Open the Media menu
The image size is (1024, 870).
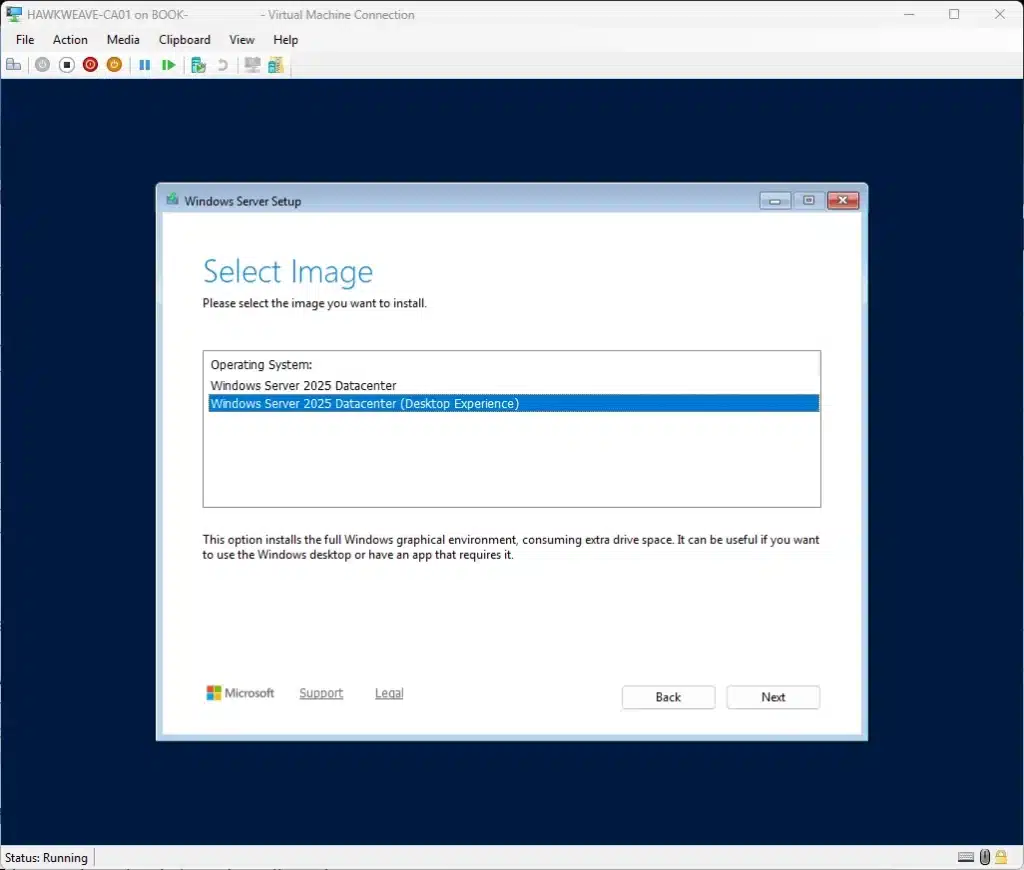pos(123,40)
